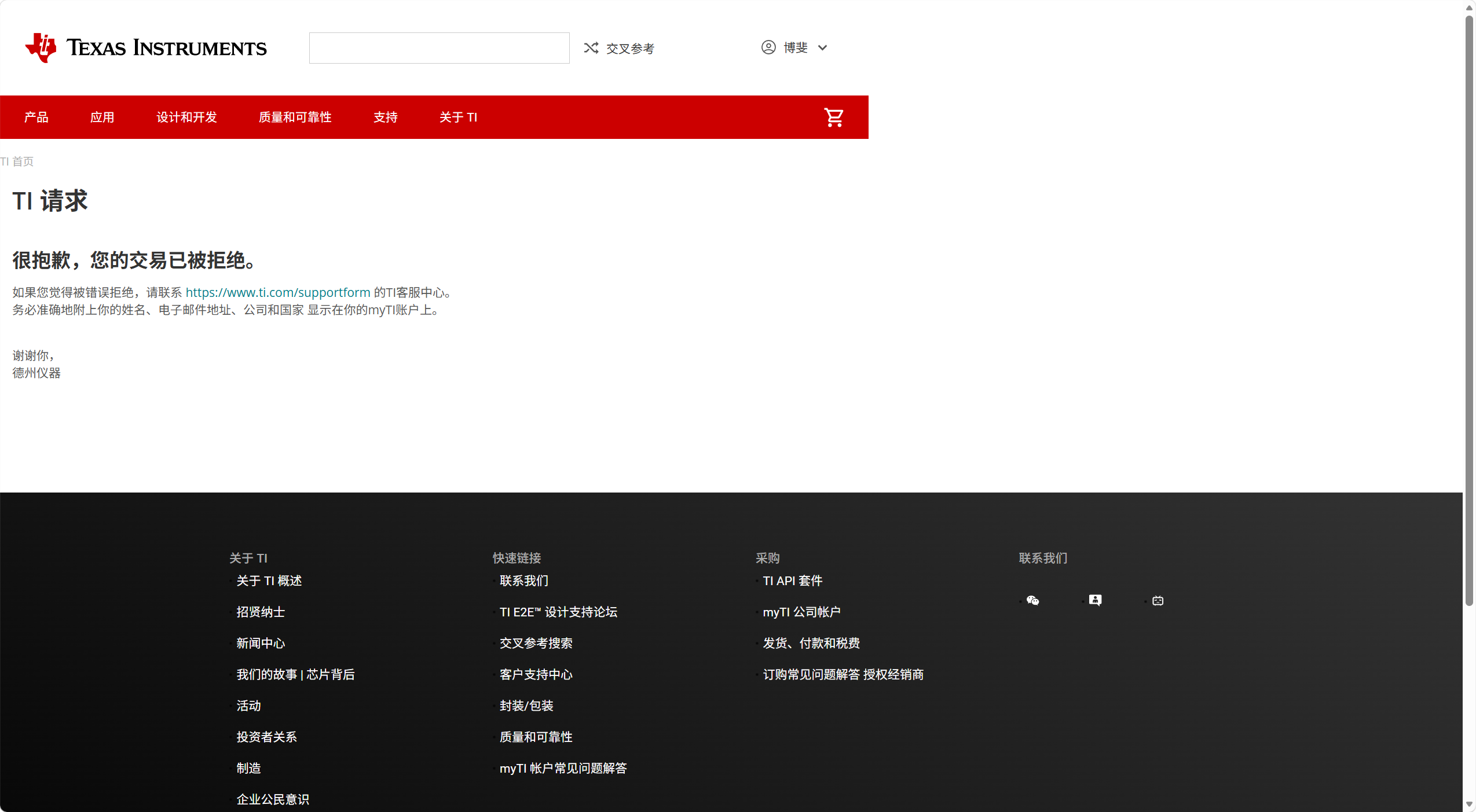Image resolution: width=1476 pixels, height=812 pixels.
Task: Open 交叉参考搜索 footer link
Action: pos(536,644)
